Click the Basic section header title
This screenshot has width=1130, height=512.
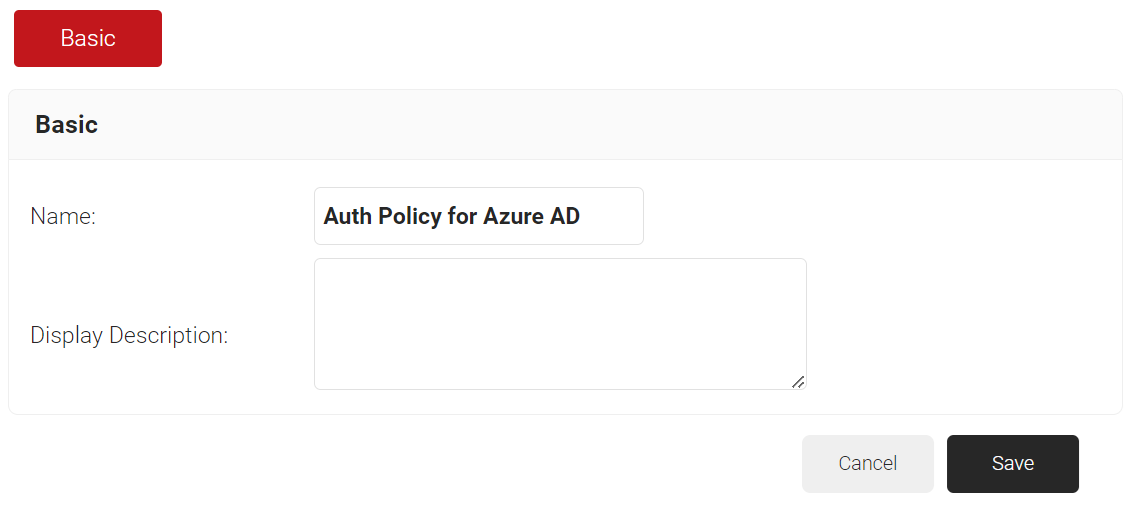(x=66, y=125)
